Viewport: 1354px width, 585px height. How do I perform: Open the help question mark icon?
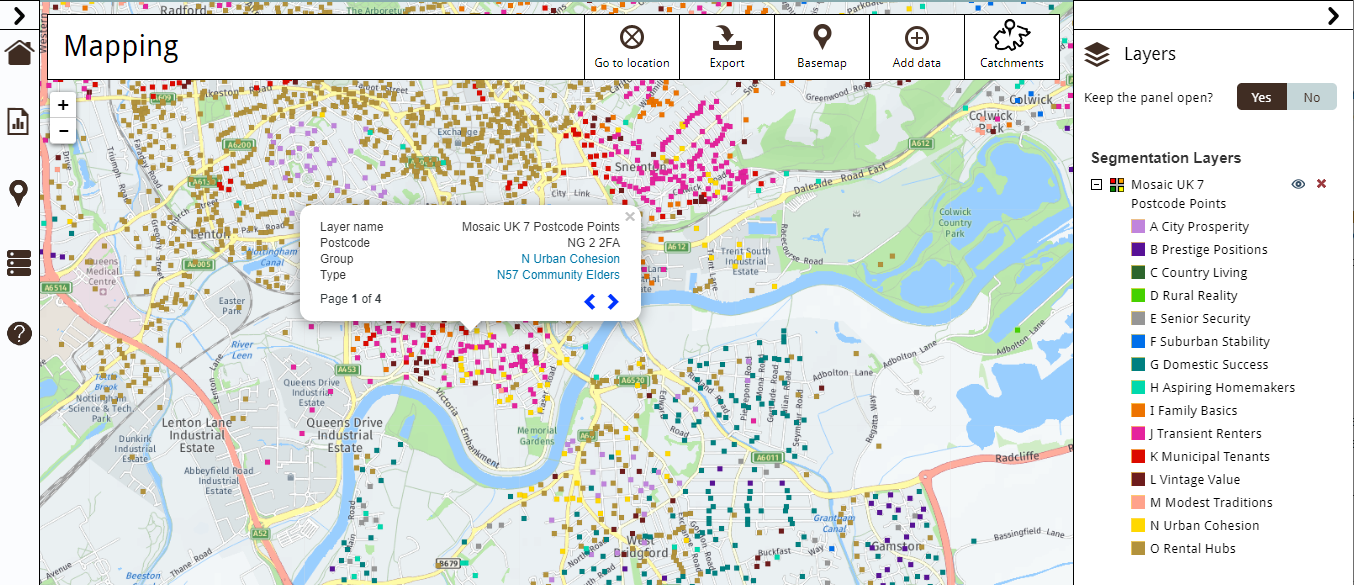19,334
